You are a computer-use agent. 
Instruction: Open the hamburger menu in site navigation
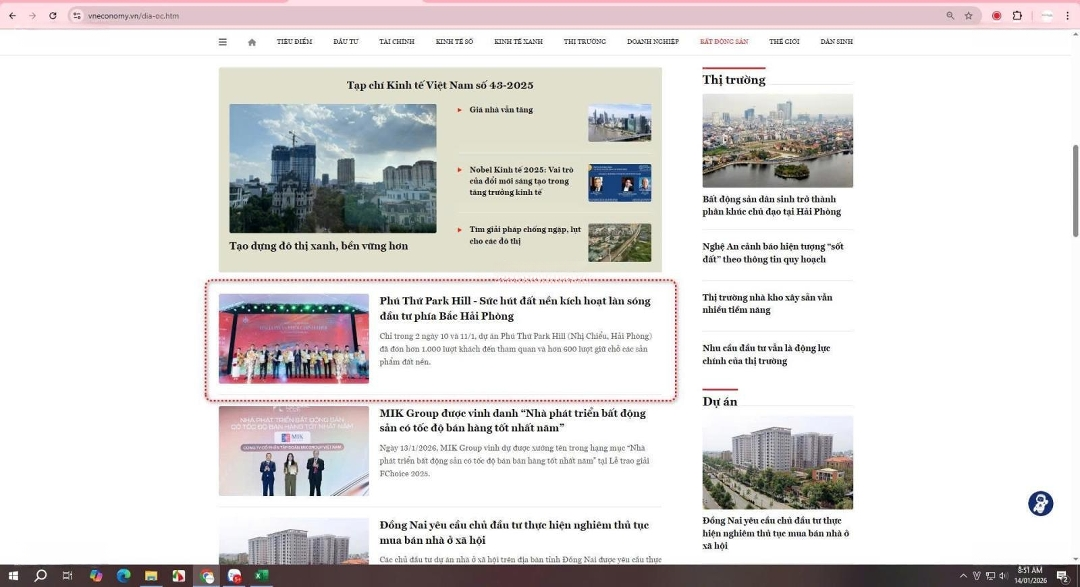(222, 42)
